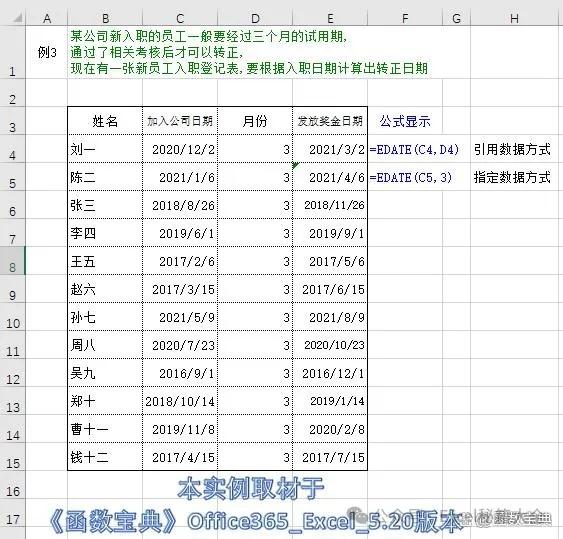Screen dimensions: 563x539
Task: Select row 12 header
Action: coord(13,373)
